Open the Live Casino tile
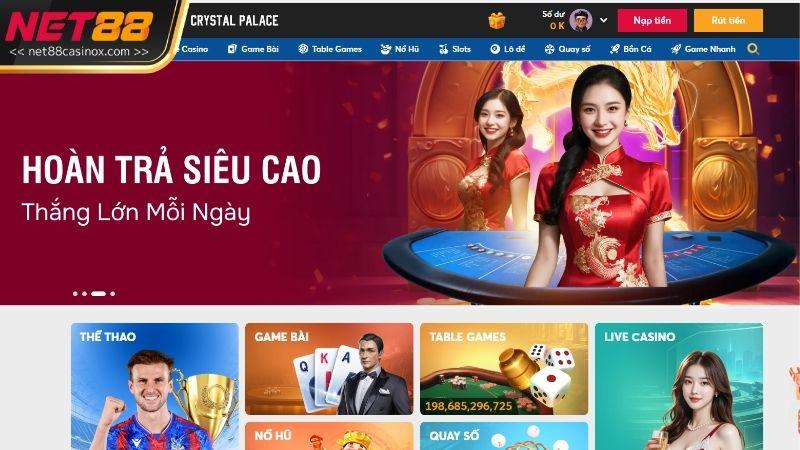The height and width of the screenshot is (450, 800). pos(679,386)
